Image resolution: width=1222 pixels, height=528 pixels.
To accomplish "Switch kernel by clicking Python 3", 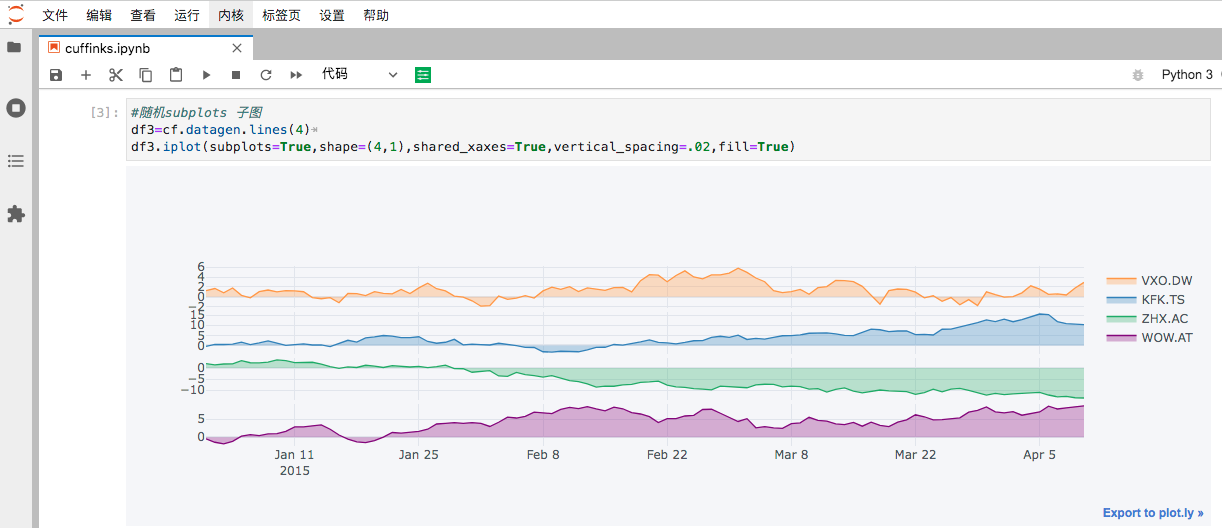I will click(x=1187, y=75).
